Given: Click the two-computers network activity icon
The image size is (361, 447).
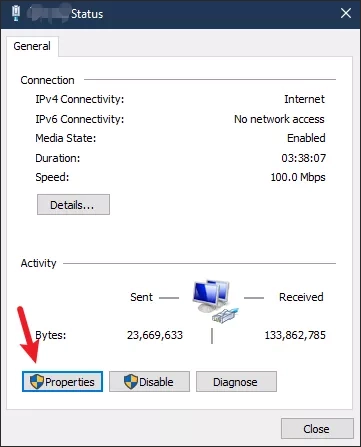Looking at the screenshot, I should (x=215, y=301).
